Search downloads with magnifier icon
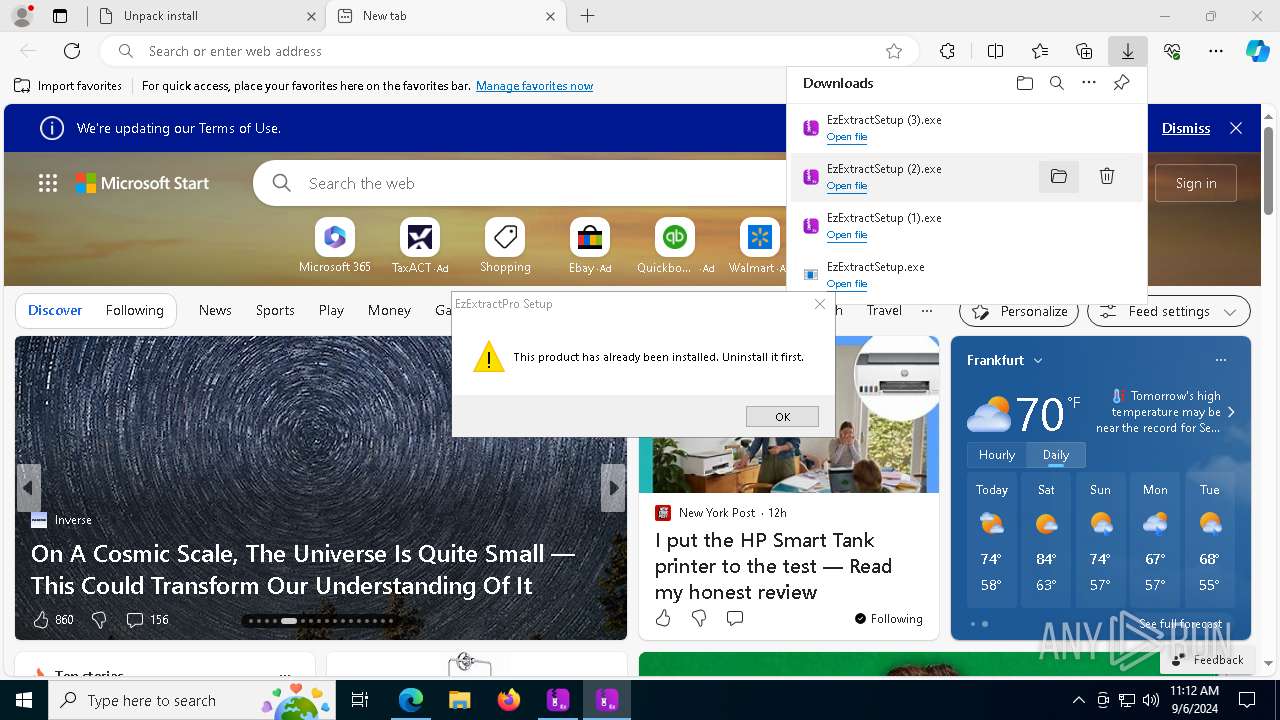 pyautogui.click(x=1057, y=83)
